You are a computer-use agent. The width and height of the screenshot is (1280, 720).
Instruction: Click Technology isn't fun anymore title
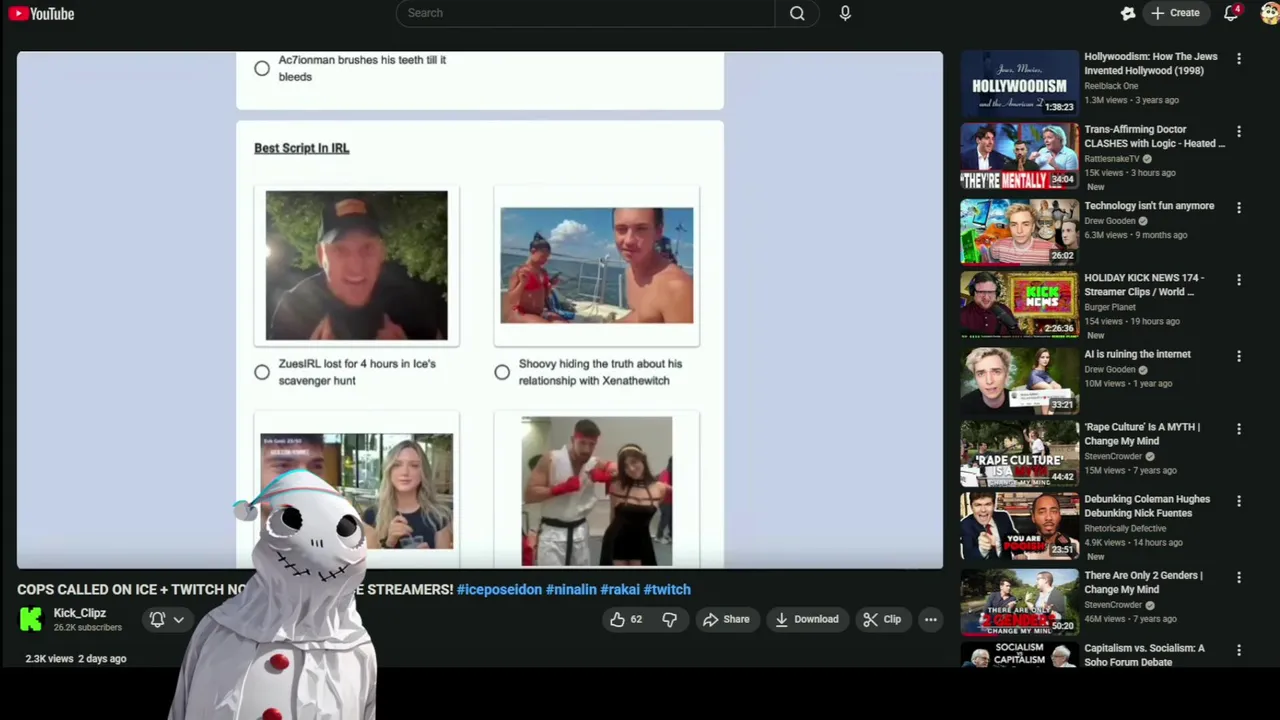click(x=1149, y=206)
